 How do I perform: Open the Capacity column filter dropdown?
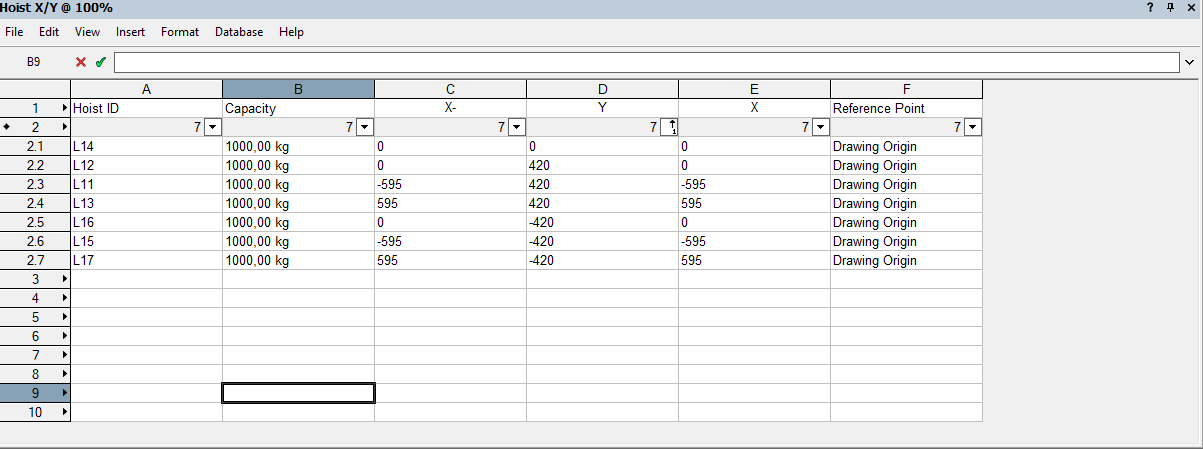click(364, 127)
